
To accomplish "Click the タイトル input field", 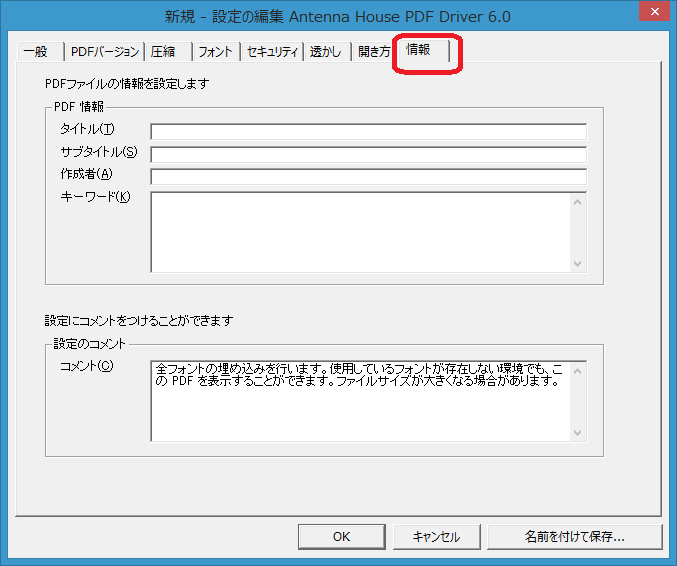I will pos(368,132).
